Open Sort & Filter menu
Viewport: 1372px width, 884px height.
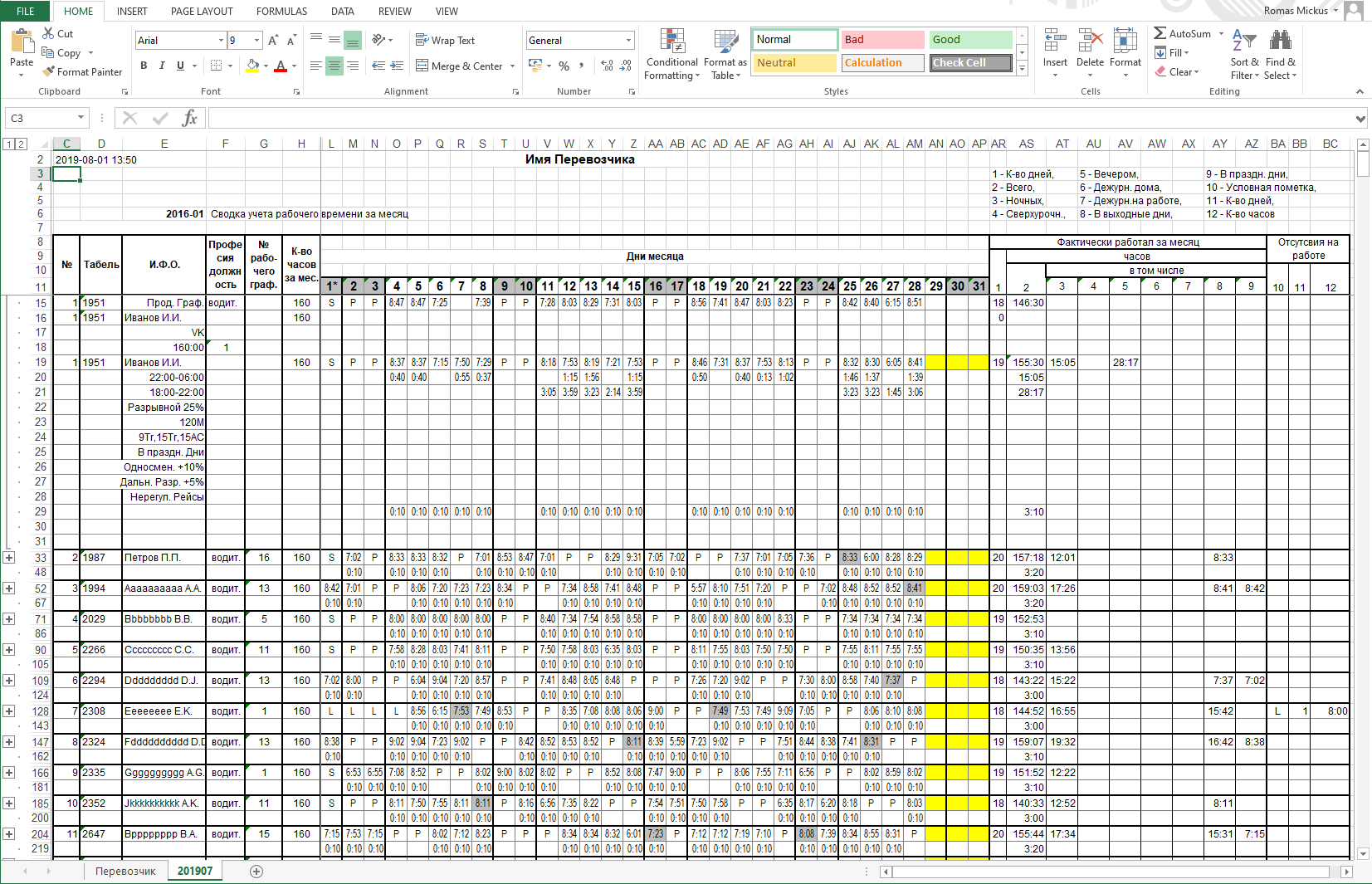[x=1244, y=54]
